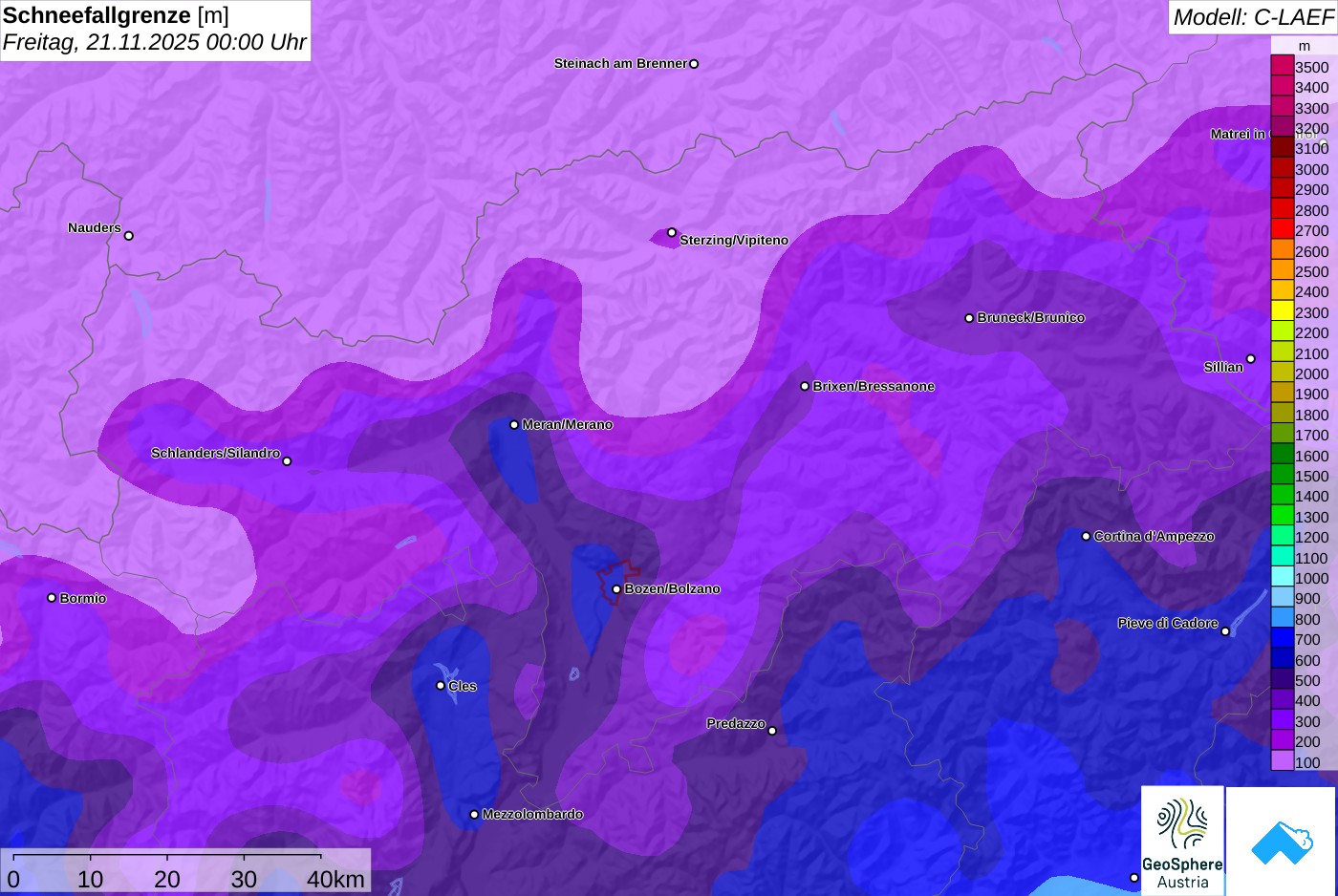Pick the Sterzing/Vipiteno location marker
This screenshot has width=1338, height=896.
coord(672,232)
